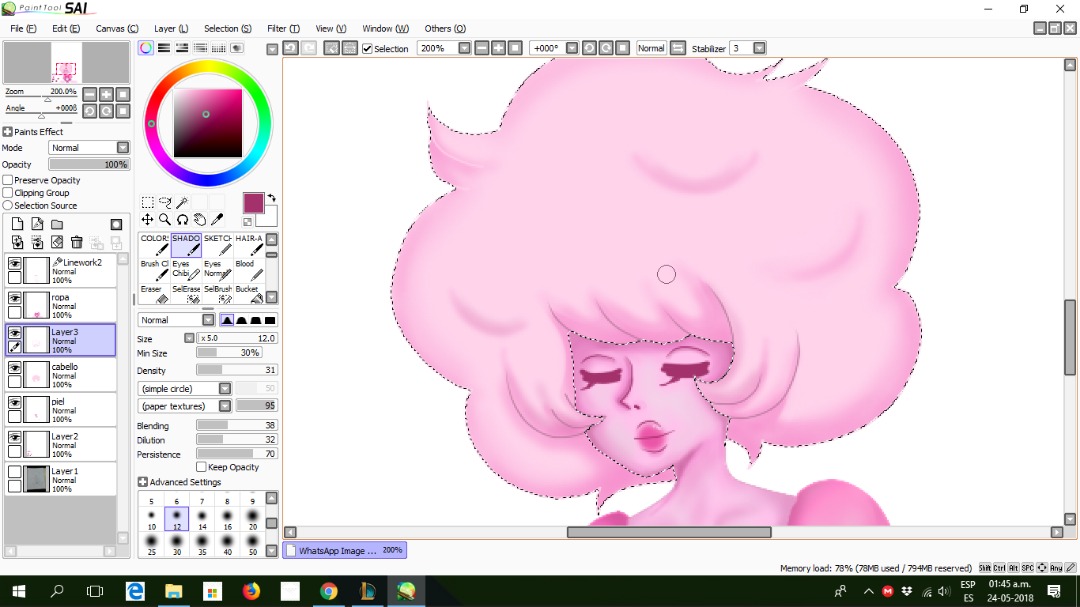Screen dimensions: 1080x607
Task: Open the brush mode Normal dropdown
Action: 208,320
